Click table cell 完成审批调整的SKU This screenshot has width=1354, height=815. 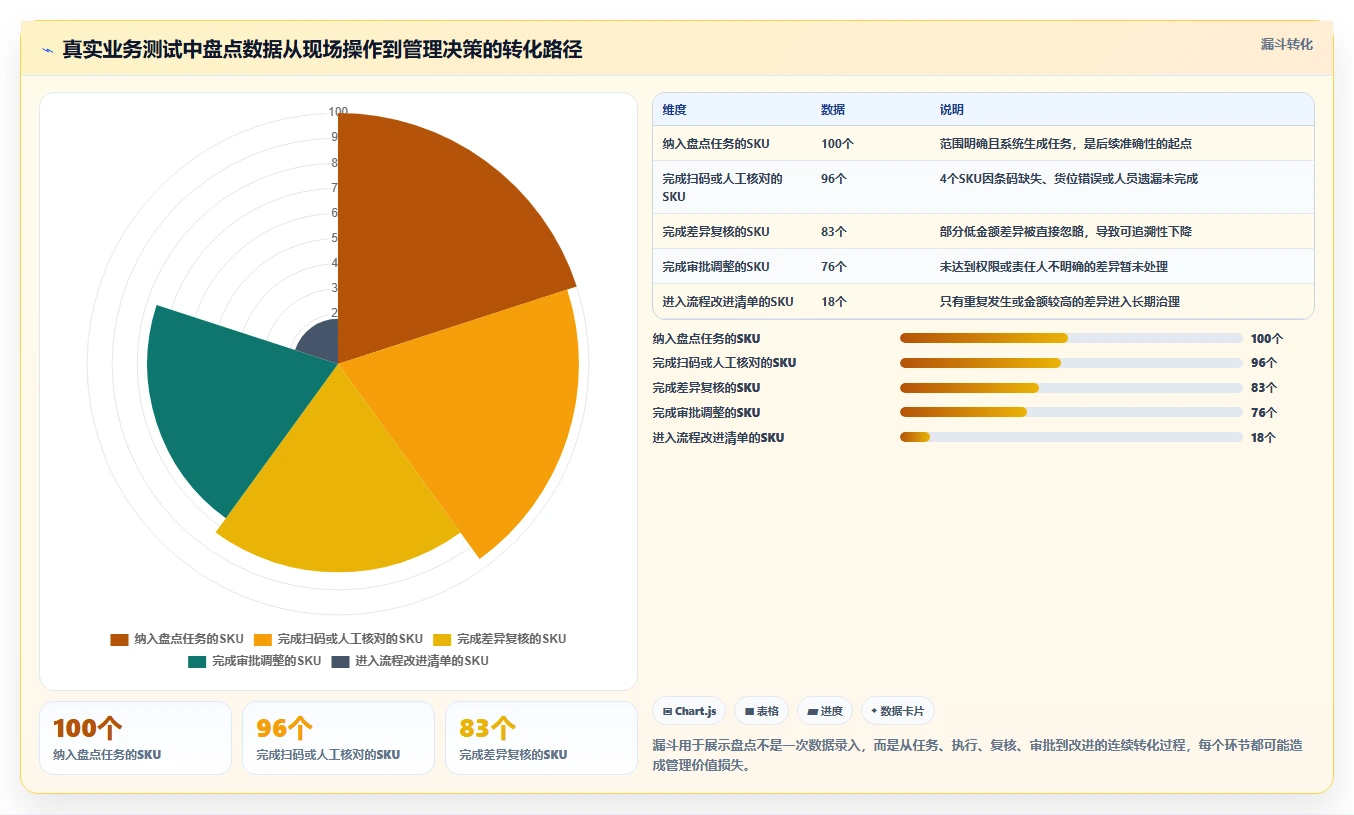coord(716,267)
